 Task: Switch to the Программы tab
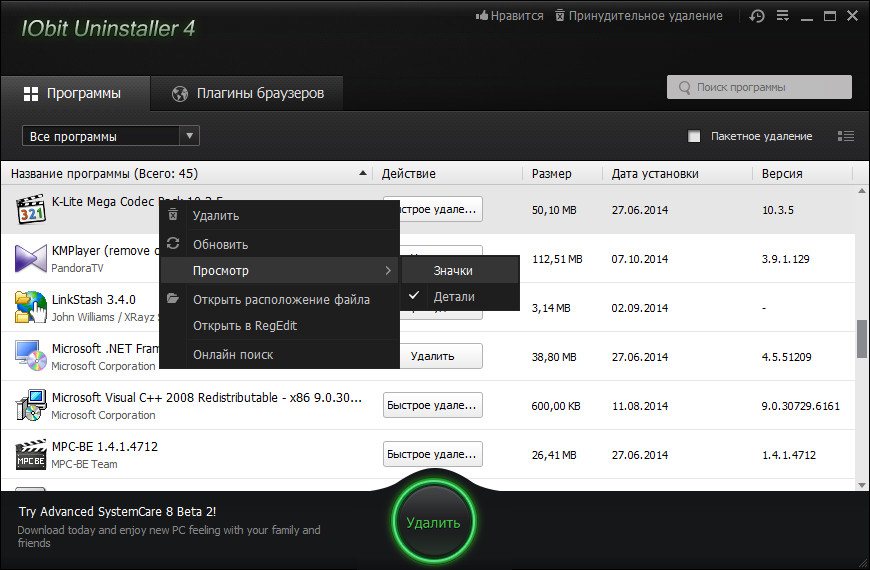point(73,93)
